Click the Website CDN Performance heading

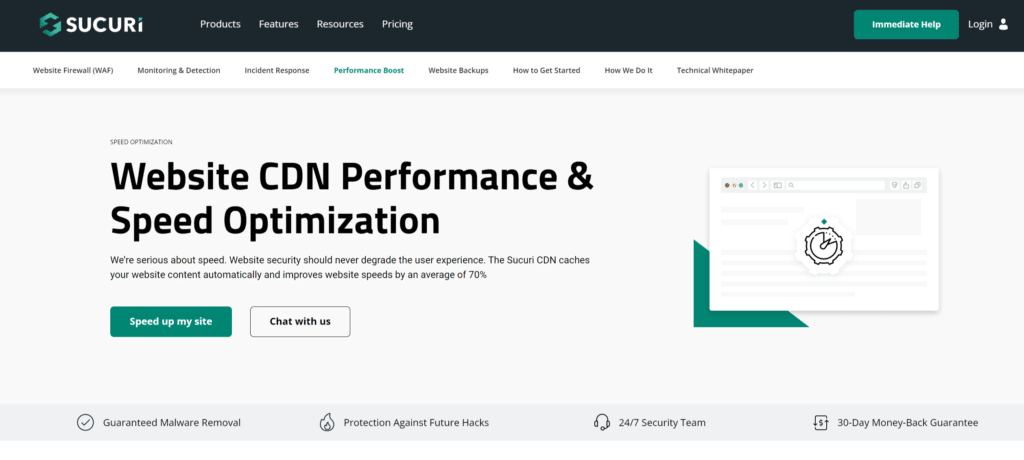coord(352,199)
